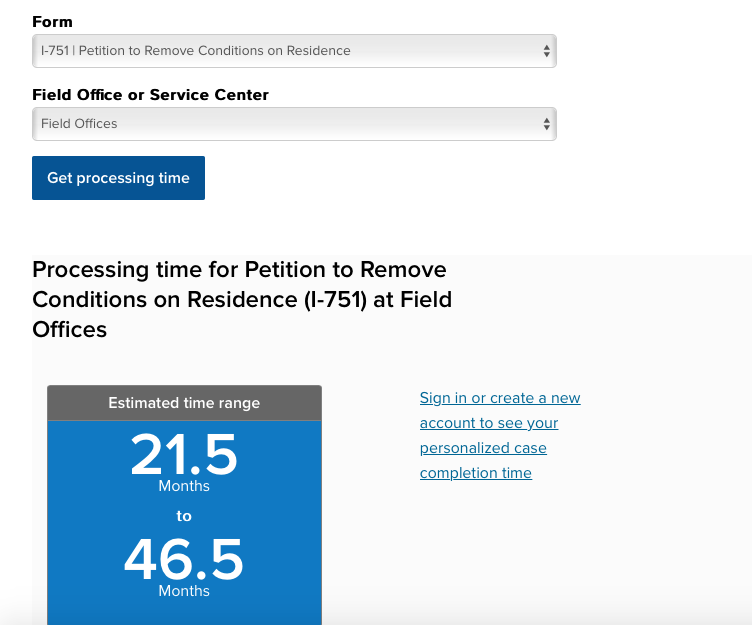
Task: Click the Estimated time range header
Action: pos(184,403)
